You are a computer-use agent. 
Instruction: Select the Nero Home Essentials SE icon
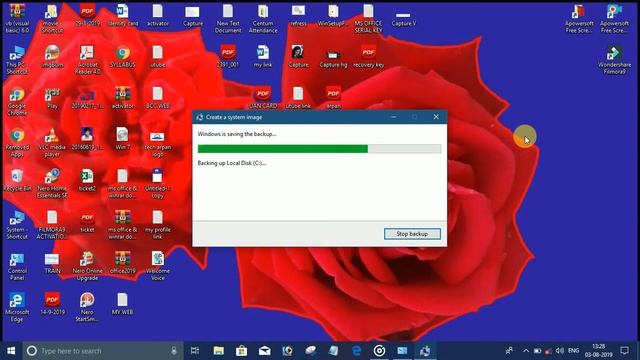point(52,184)
